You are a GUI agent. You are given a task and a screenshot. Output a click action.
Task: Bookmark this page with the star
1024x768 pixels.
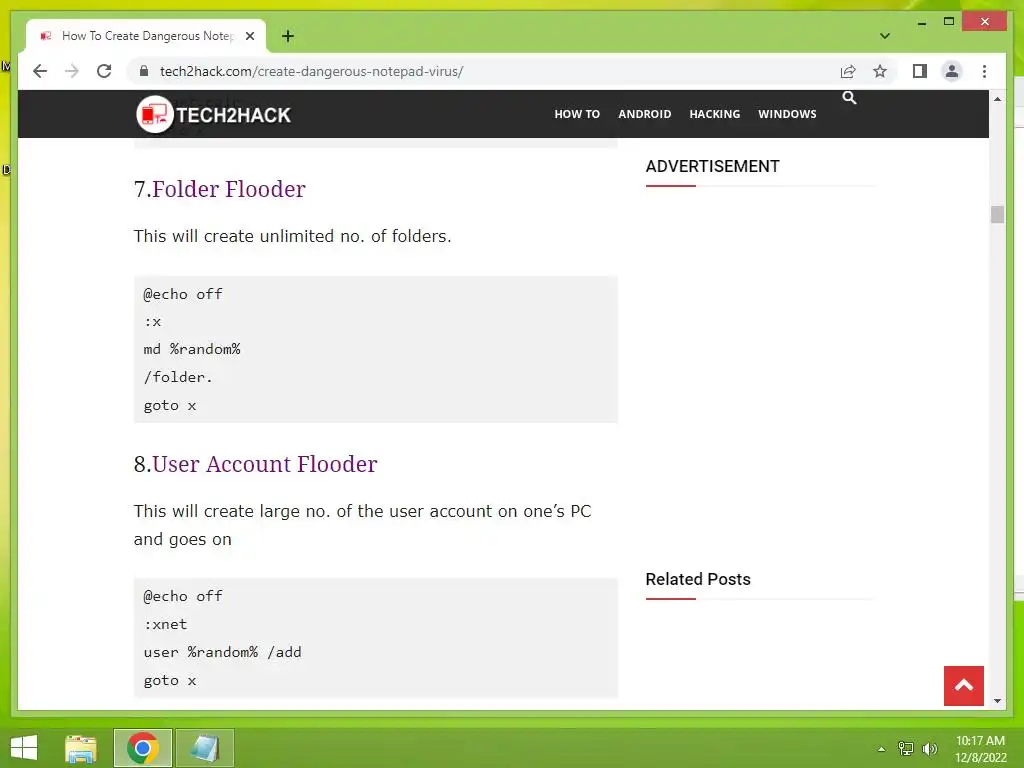coord(880,71)
